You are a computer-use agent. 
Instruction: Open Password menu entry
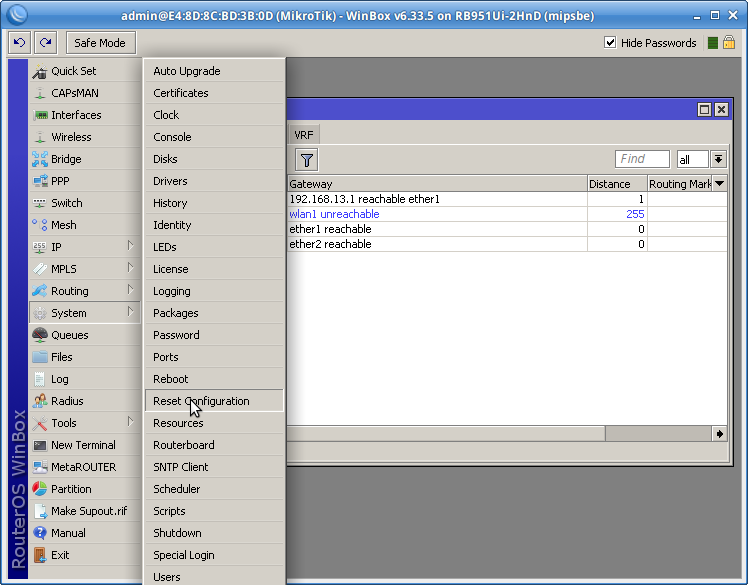click(x=214, y=335)
